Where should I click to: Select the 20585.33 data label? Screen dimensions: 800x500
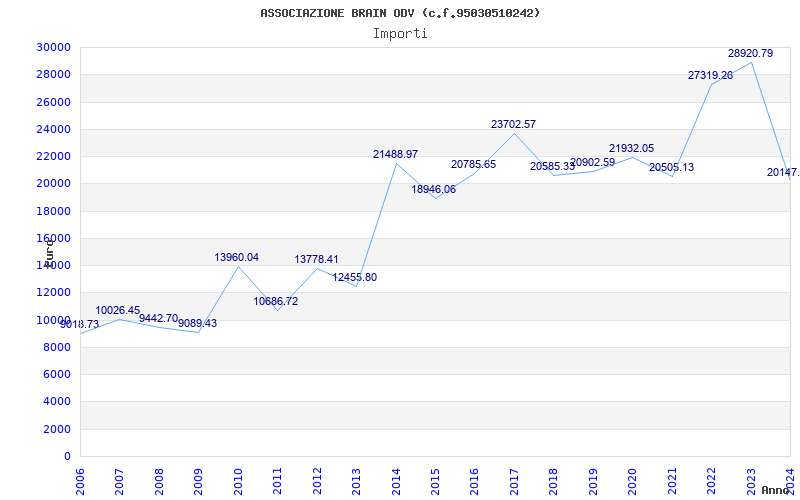(x=553, y=166)
